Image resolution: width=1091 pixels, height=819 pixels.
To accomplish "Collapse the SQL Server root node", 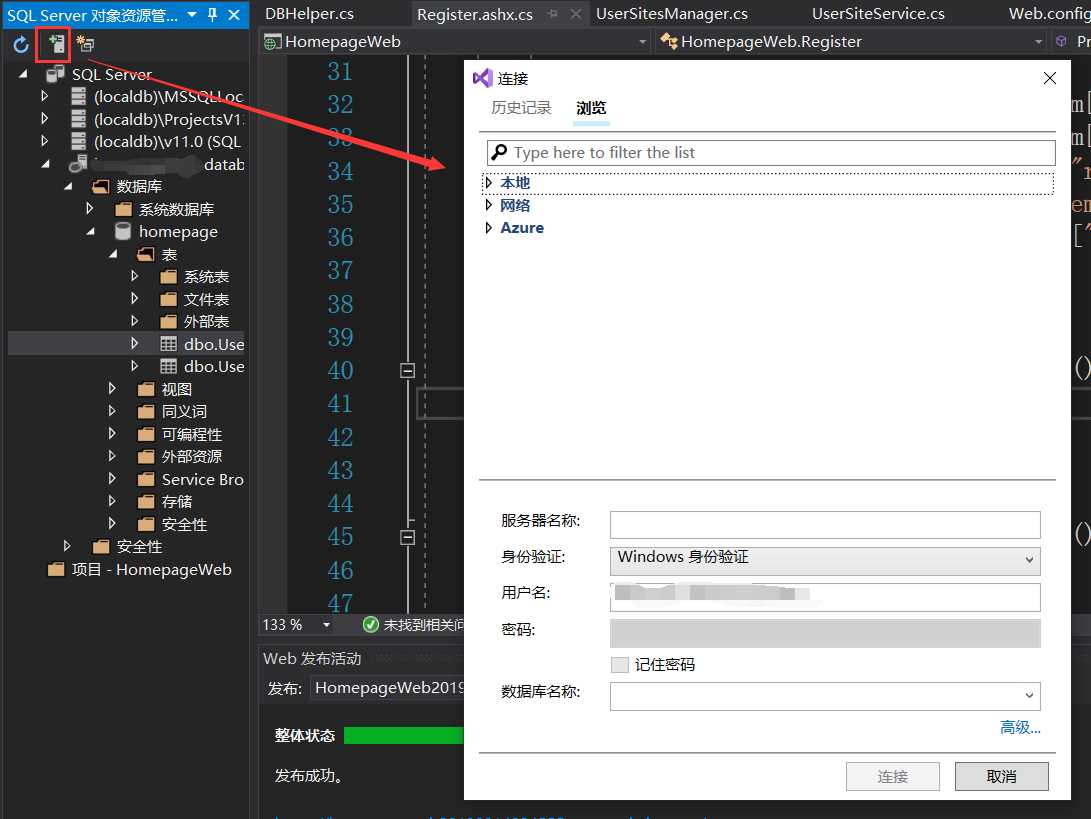I will point(23,74).
